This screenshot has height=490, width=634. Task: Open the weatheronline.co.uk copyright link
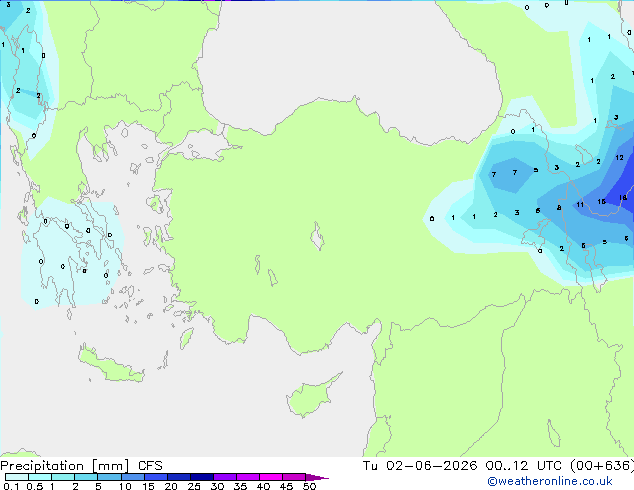pyautogui.click(x=550, y=481)
